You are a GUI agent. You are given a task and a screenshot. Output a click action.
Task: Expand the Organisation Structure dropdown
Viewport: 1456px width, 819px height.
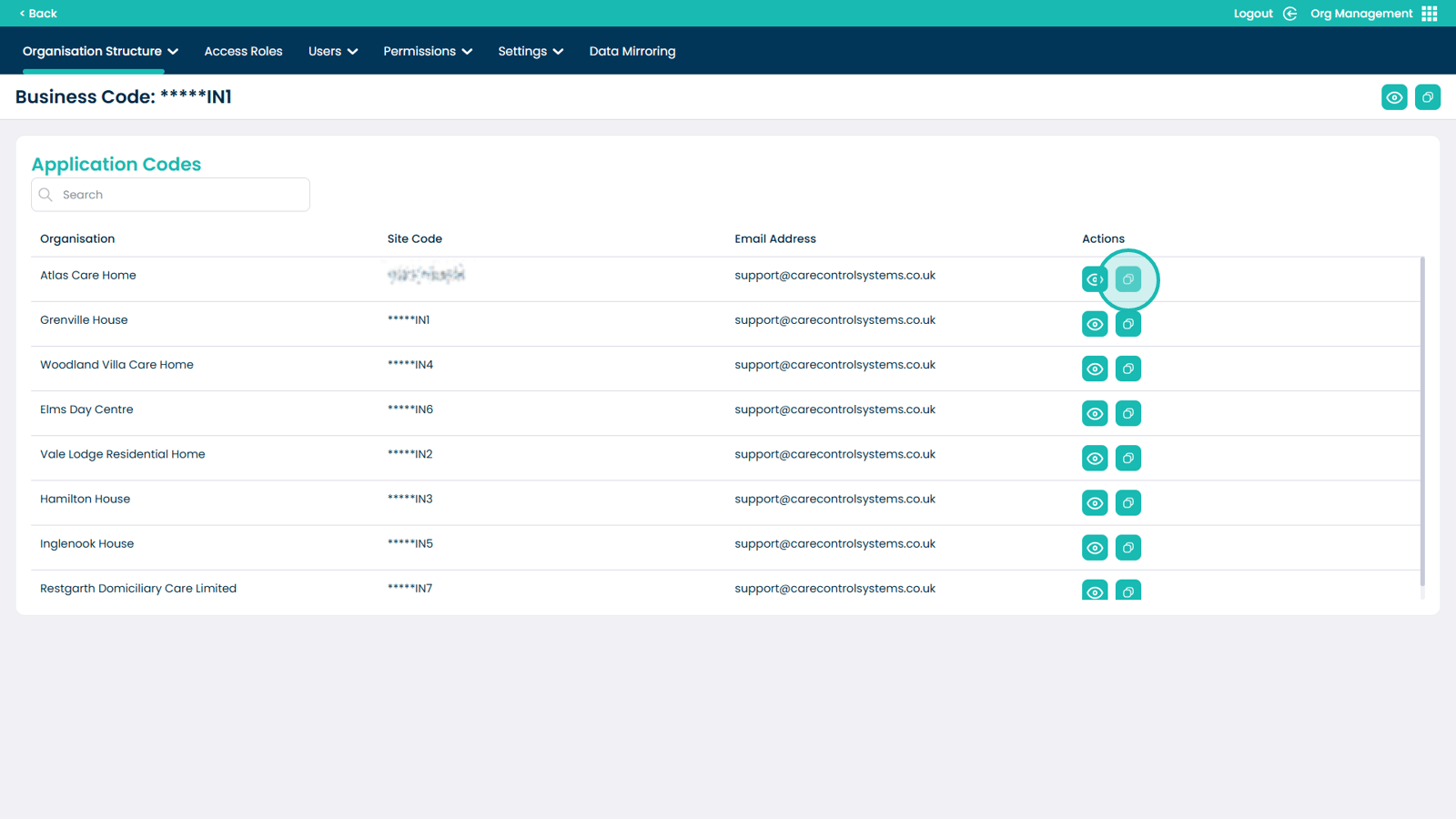[x=100, y=51]
